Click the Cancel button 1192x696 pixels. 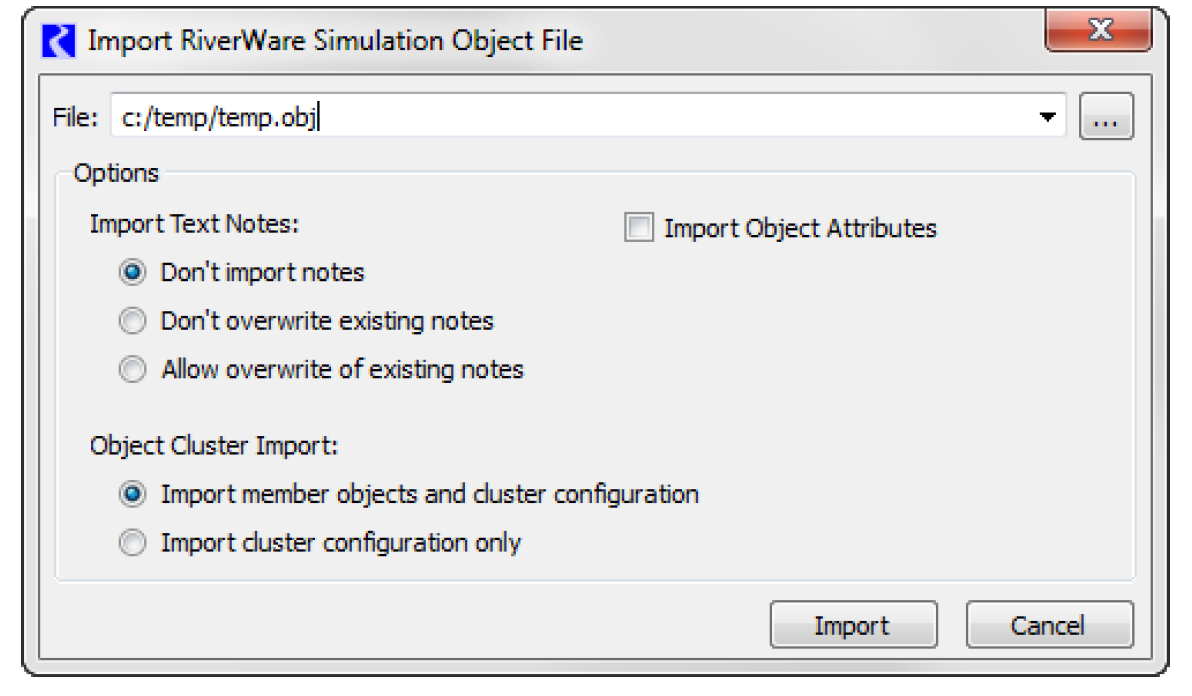click(x=1049, y=625)
